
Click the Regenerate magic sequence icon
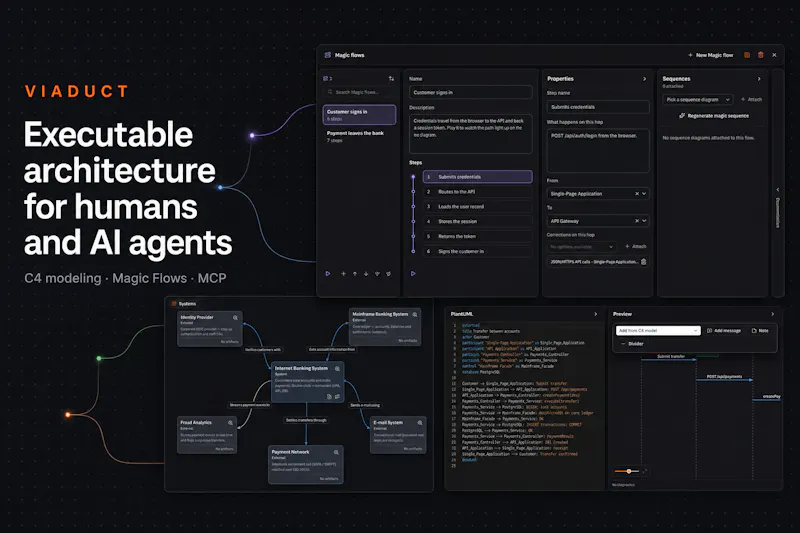682,116
